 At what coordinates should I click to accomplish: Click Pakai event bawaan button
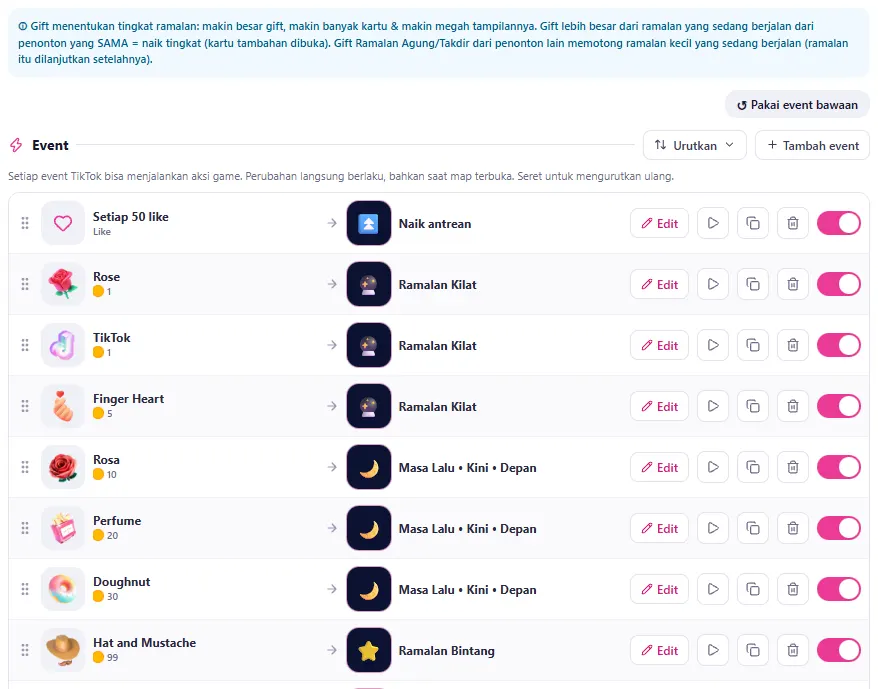click(797, 105)
